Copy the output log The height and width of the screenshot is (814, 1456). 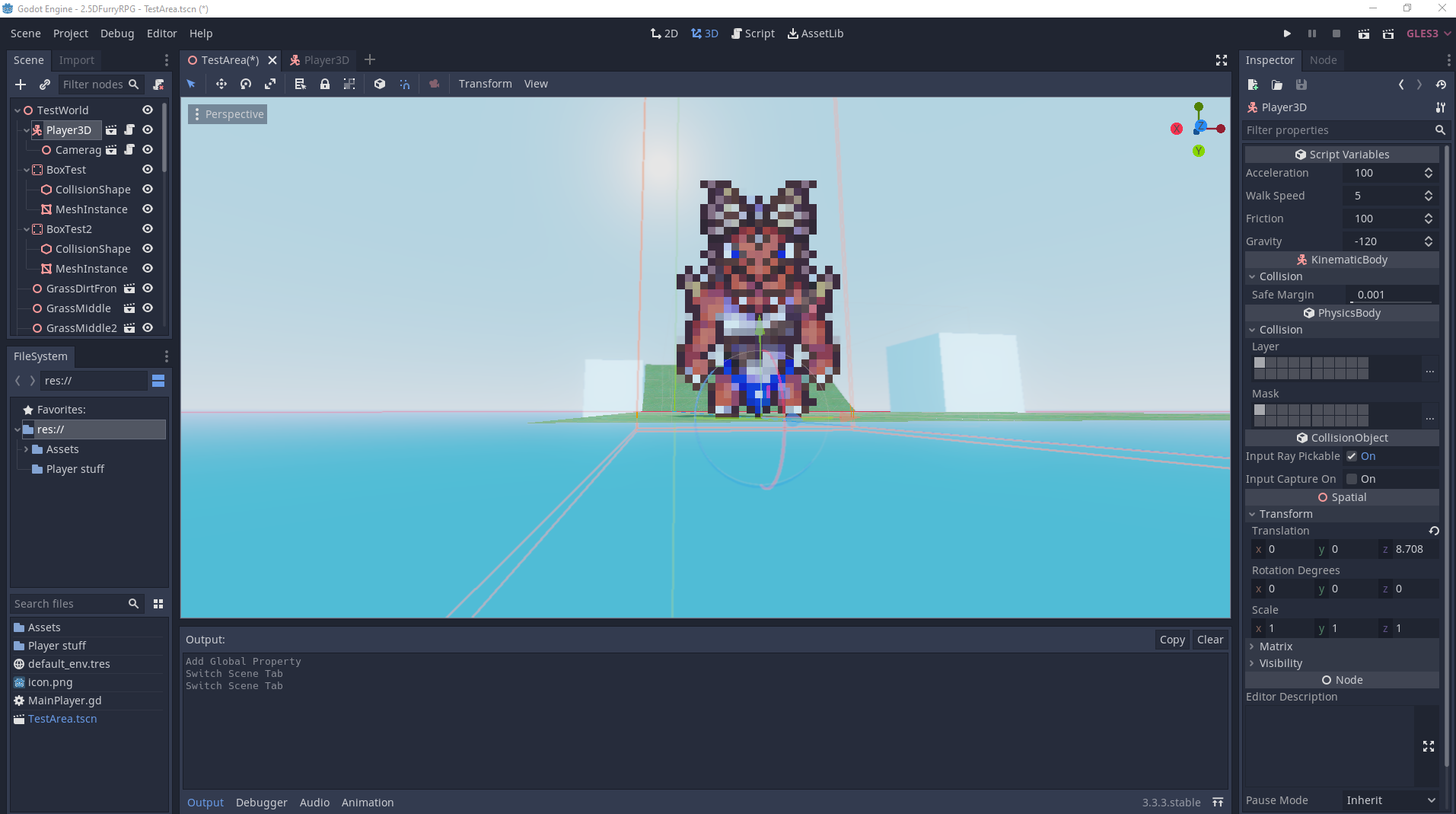pos(1172,640)
